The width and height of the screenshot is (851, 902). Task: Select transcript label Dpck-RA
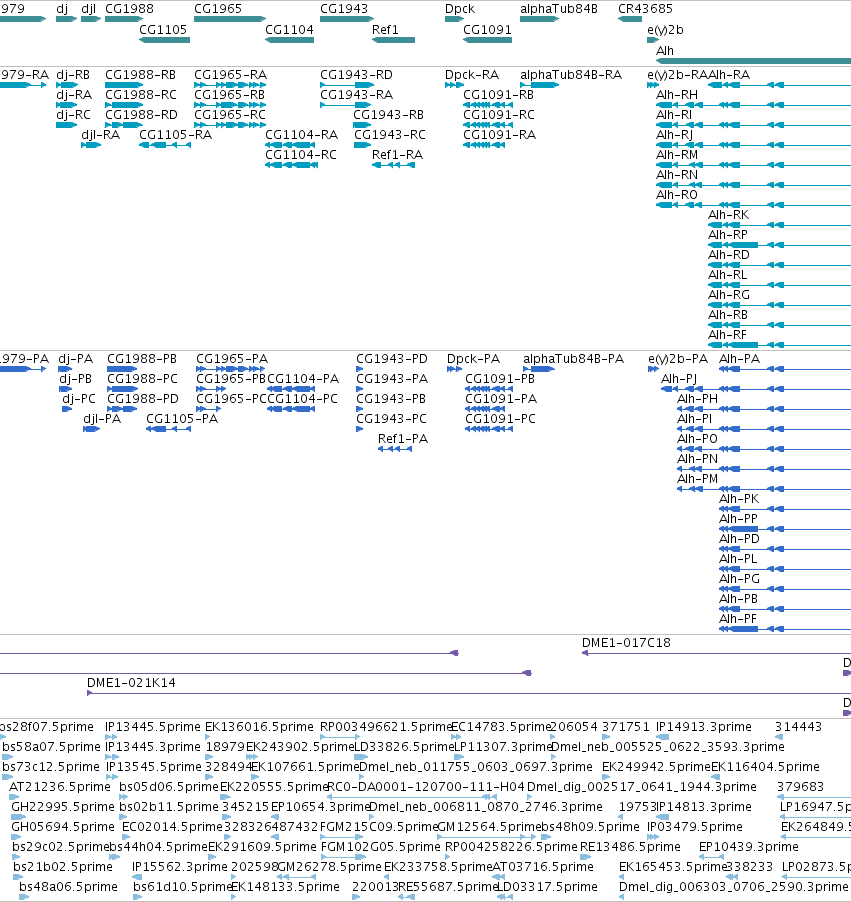(472, 75)
